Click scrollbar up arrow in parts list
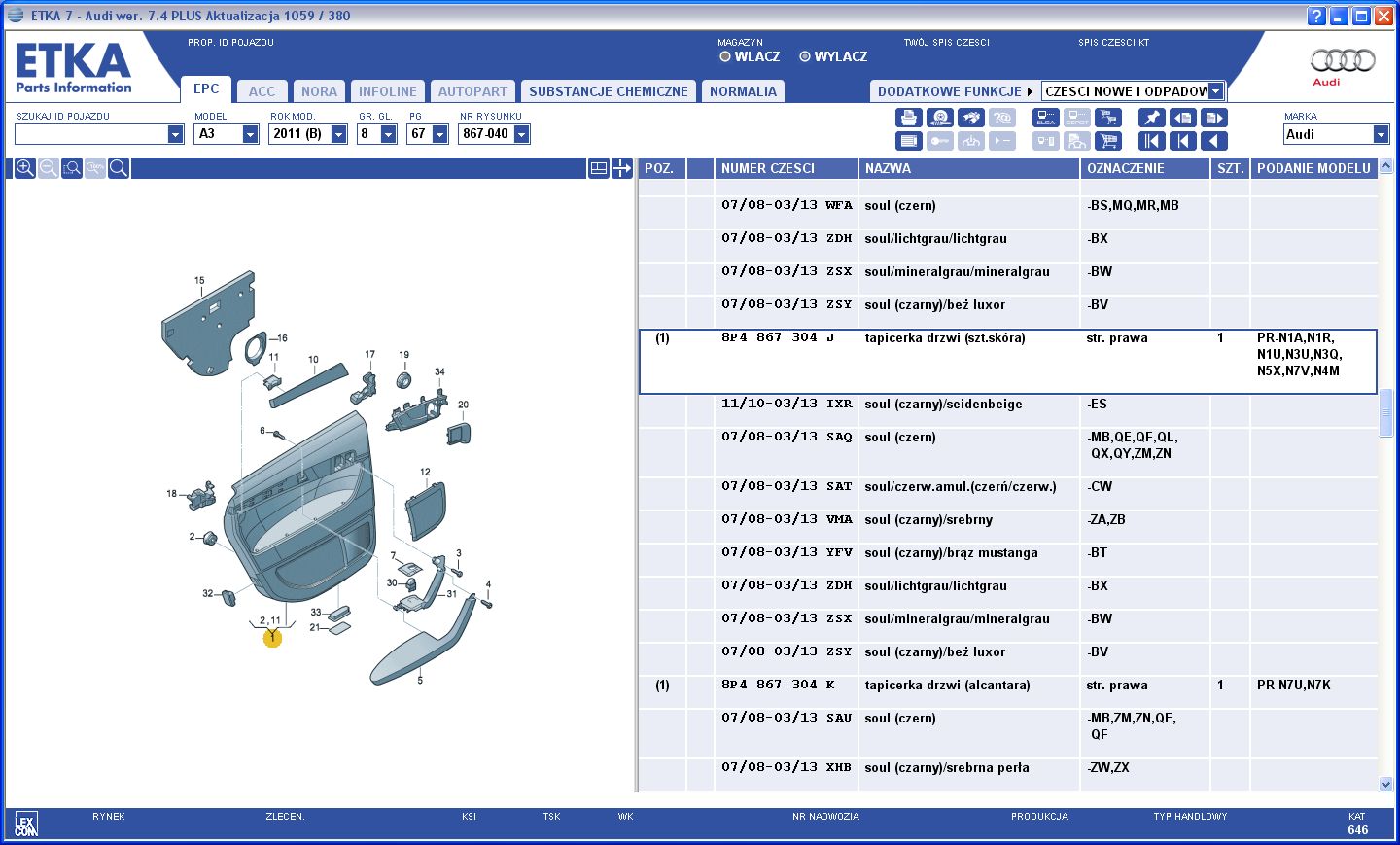The width and height of the screenshot is (1400, 845). tap(1386, 166)
